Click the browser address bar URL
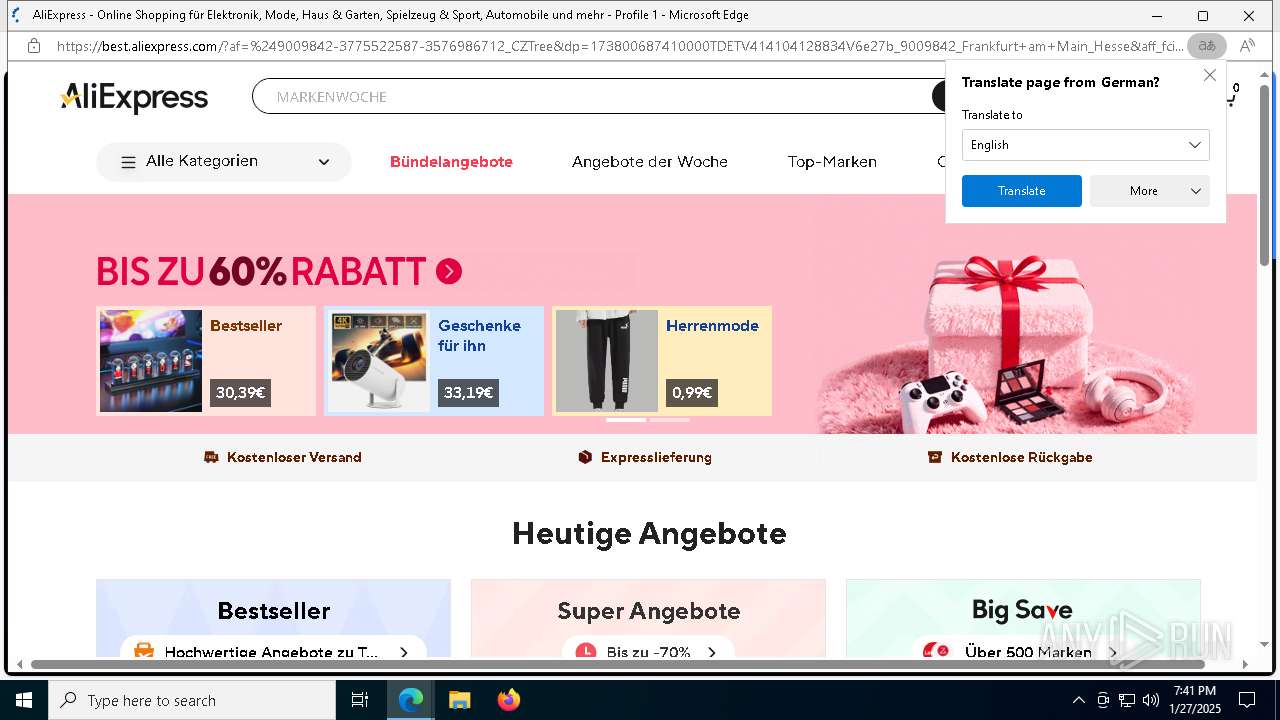1280x720 pixels. tap(620, 46)
